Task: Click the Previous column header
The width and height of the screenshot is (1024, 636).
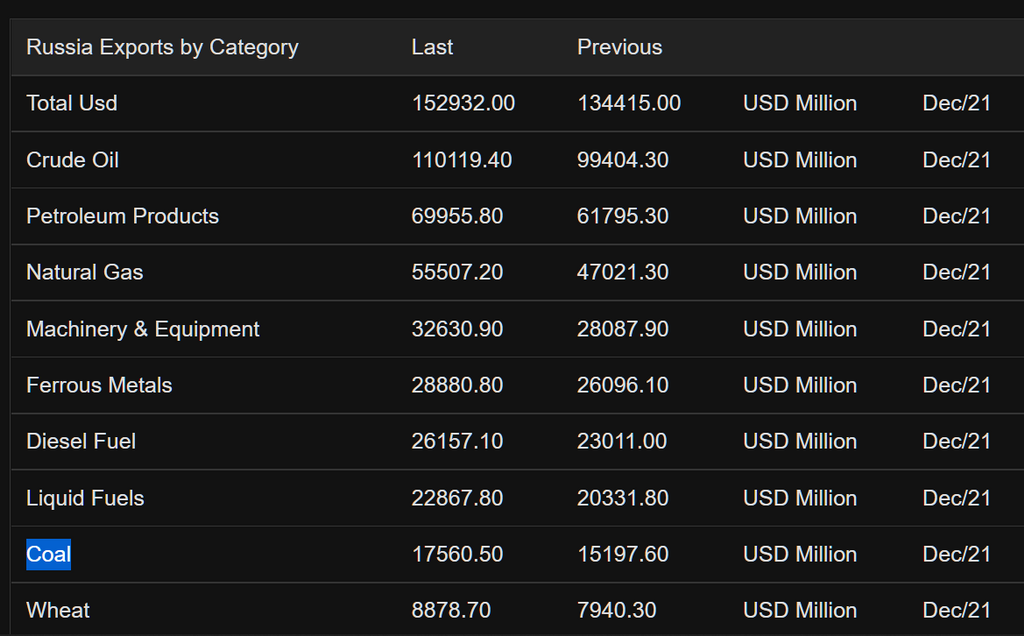Action: click(x=619, y=47)
